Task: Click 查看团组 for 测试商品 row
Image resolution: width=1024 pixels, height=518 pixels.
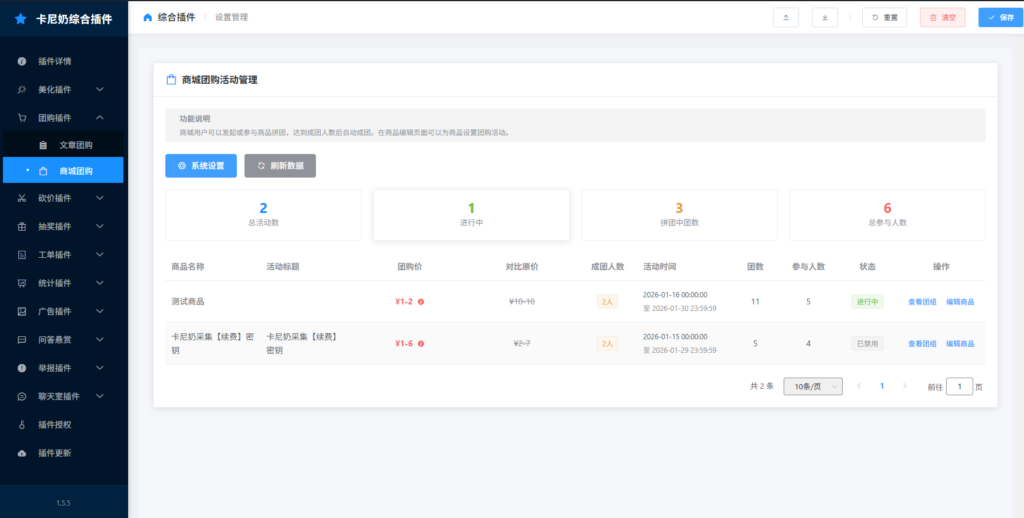Action: click(x=922, y=302)
